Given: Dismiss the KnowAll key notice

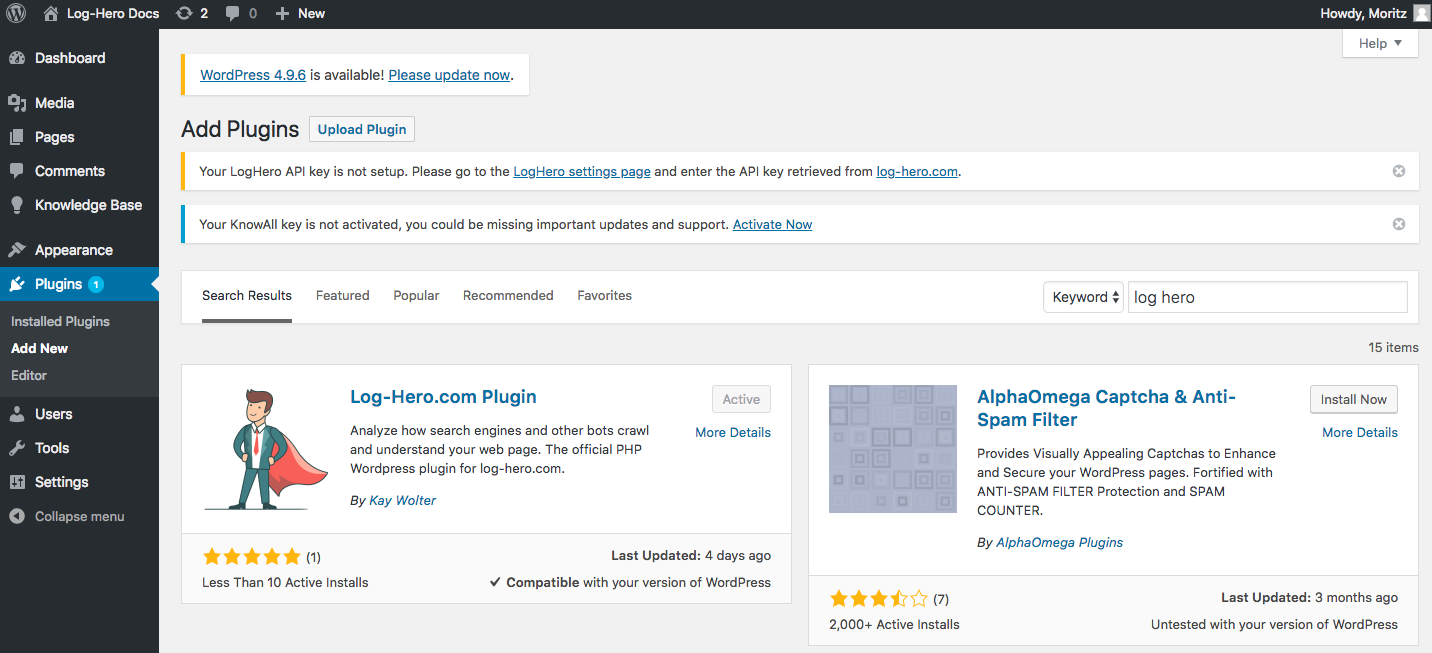Looking at the screenshot, I should pos(1399,224).
